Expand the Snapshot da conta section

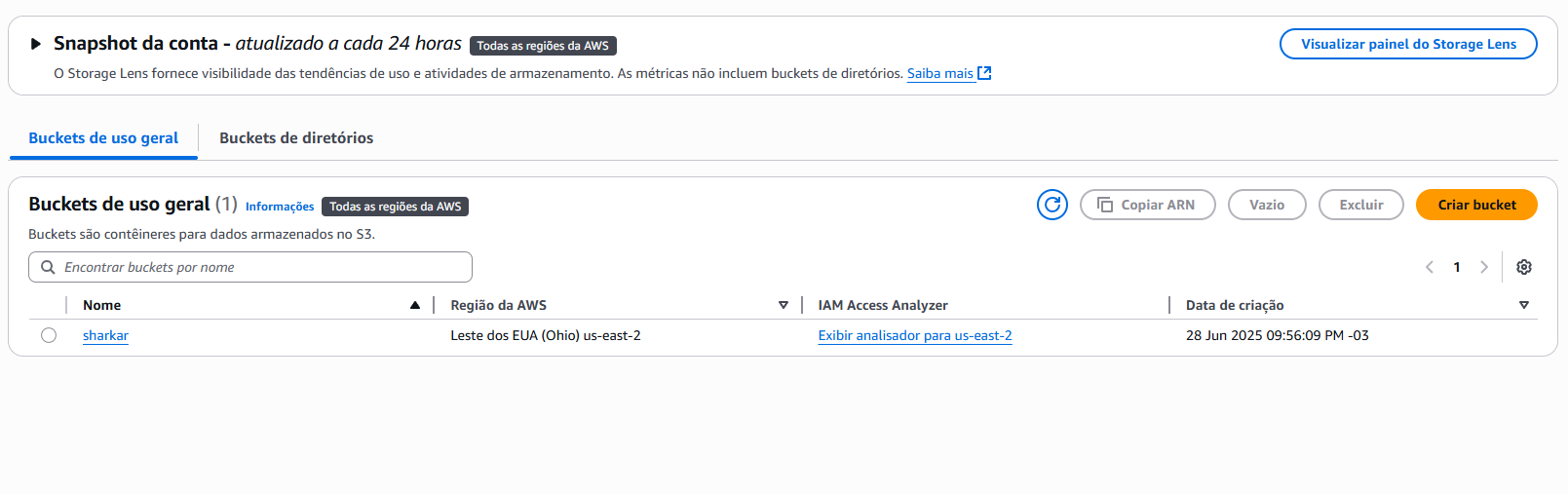coord(36,44)
